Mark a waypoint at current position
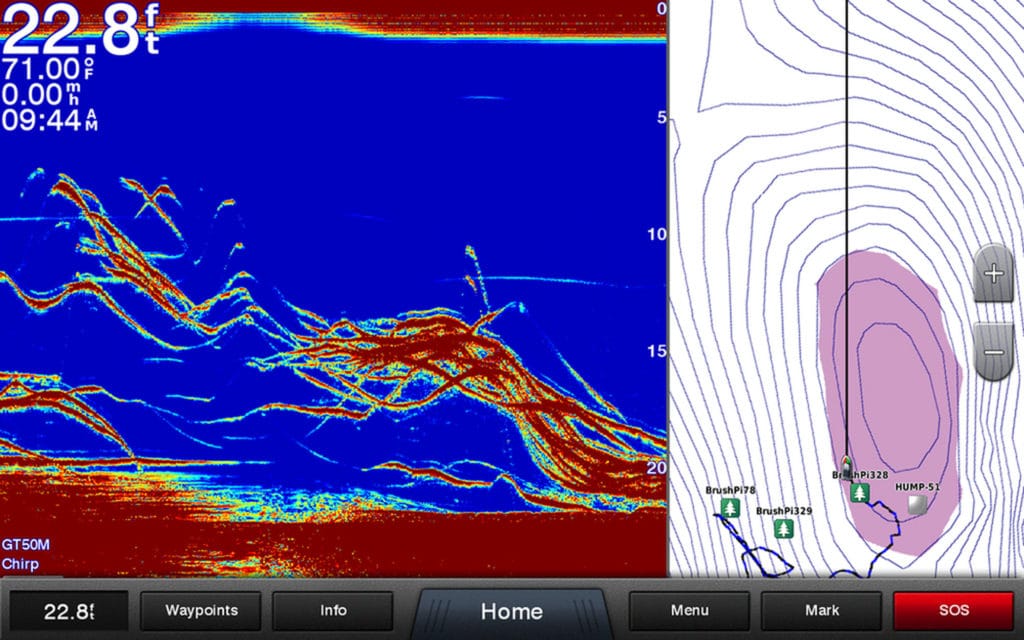The image size is (1024, 640). (821, 610)
